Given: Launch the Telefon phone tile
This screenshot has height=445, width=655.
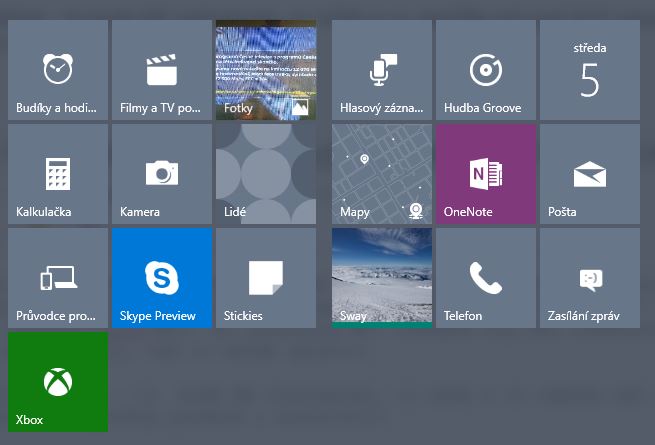Looking at the screenshot, I should [486, 278].
